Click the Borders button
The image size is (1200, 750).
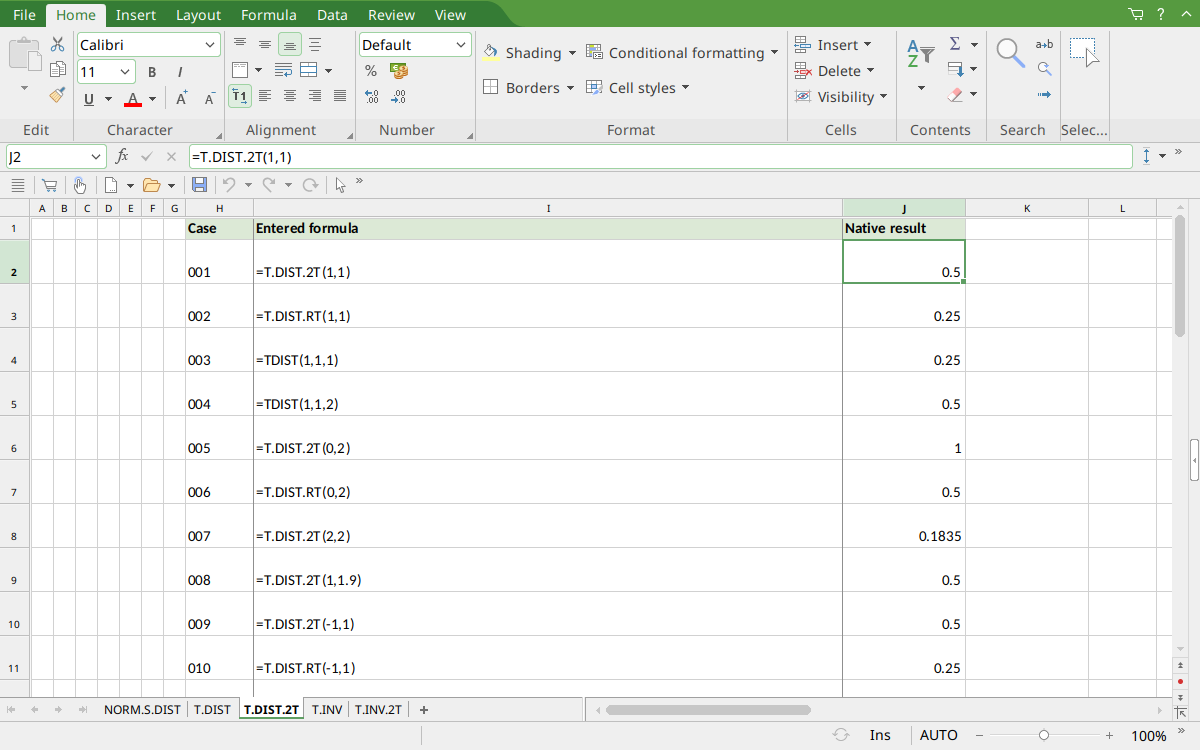(x=529, y=88)
